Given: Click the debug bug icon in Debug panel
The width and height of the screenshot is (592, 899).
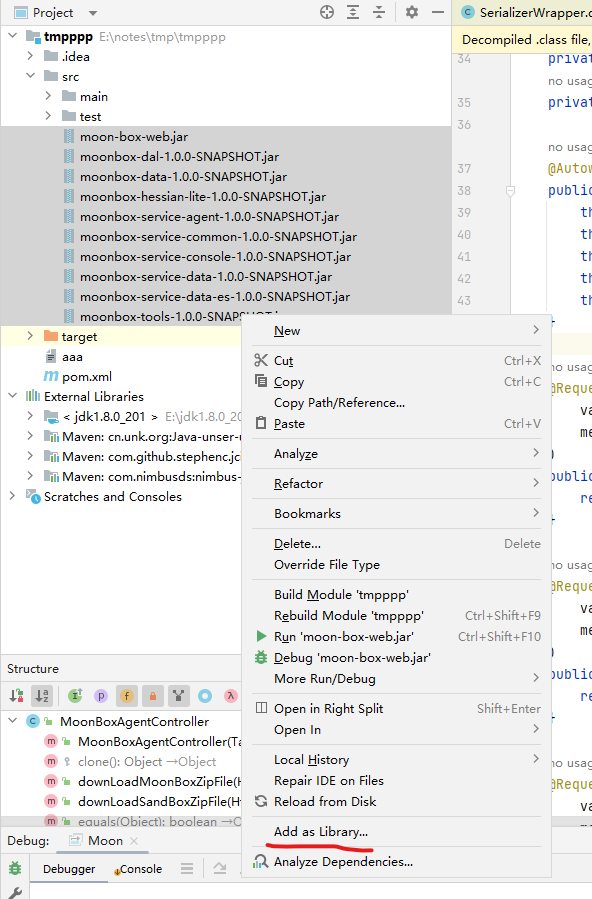Looking at the screenshot, I should click(15, 868).
